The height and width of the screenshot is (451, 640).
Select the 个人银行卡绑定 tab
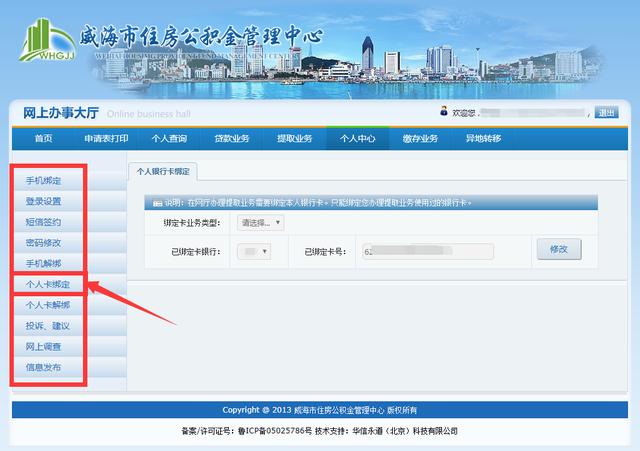(x=163, y=172)
